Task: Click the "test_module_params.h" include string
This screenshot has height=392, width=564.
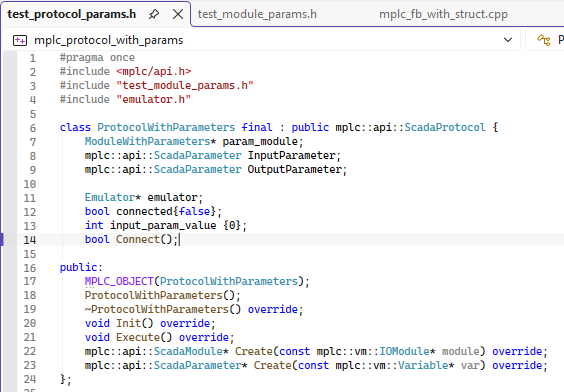Action: 185,85
